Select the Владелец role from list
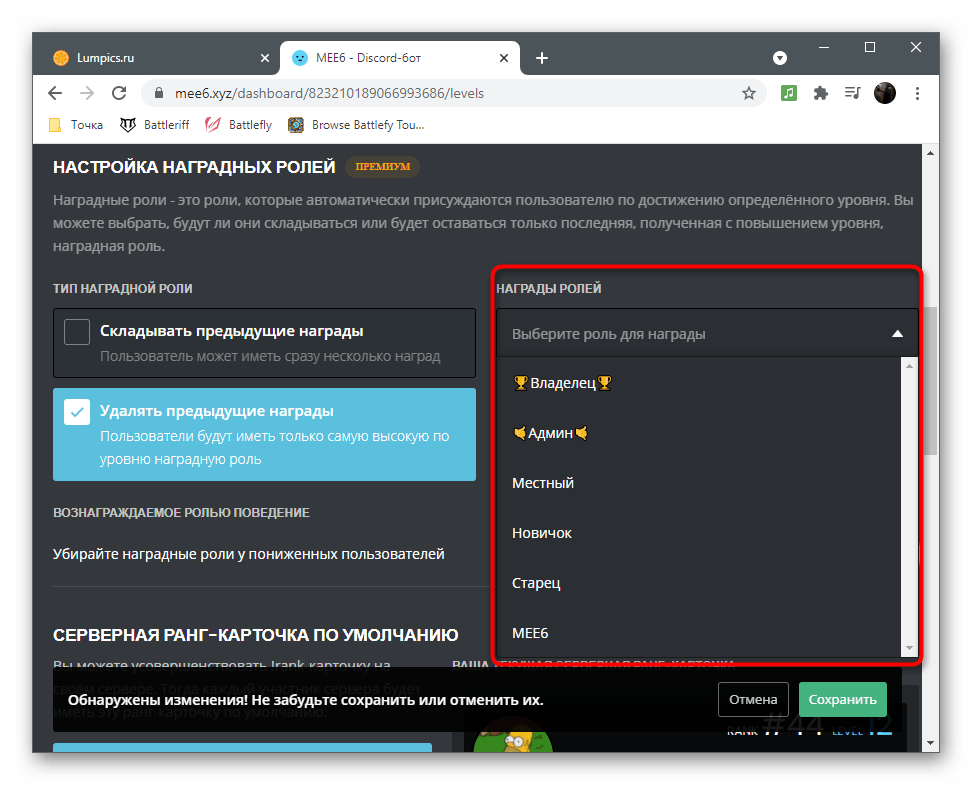This screenshot has height=785, width=972. [562, 383]
